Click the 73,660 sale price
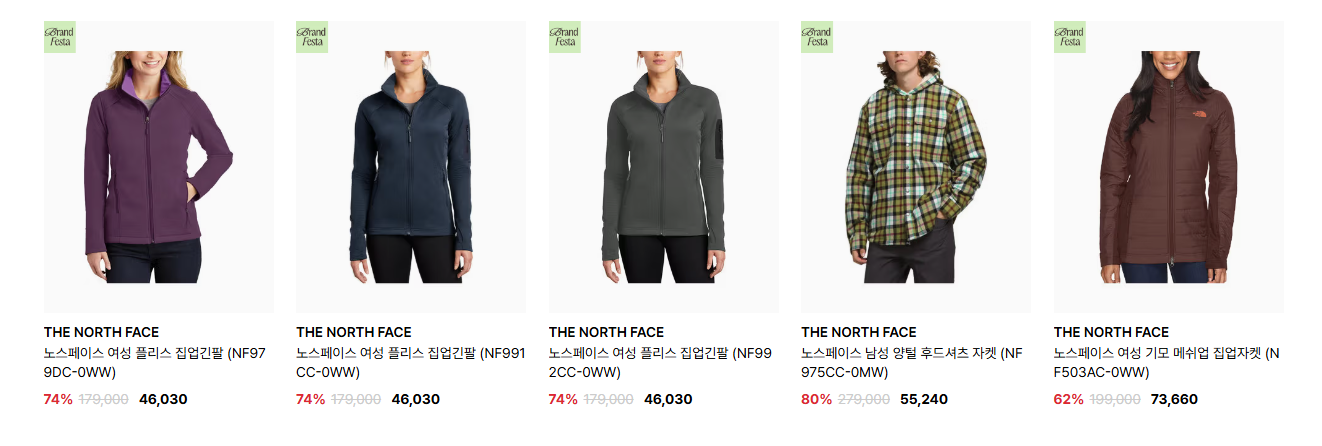The image size is (1322, 446). point(1174,399)
